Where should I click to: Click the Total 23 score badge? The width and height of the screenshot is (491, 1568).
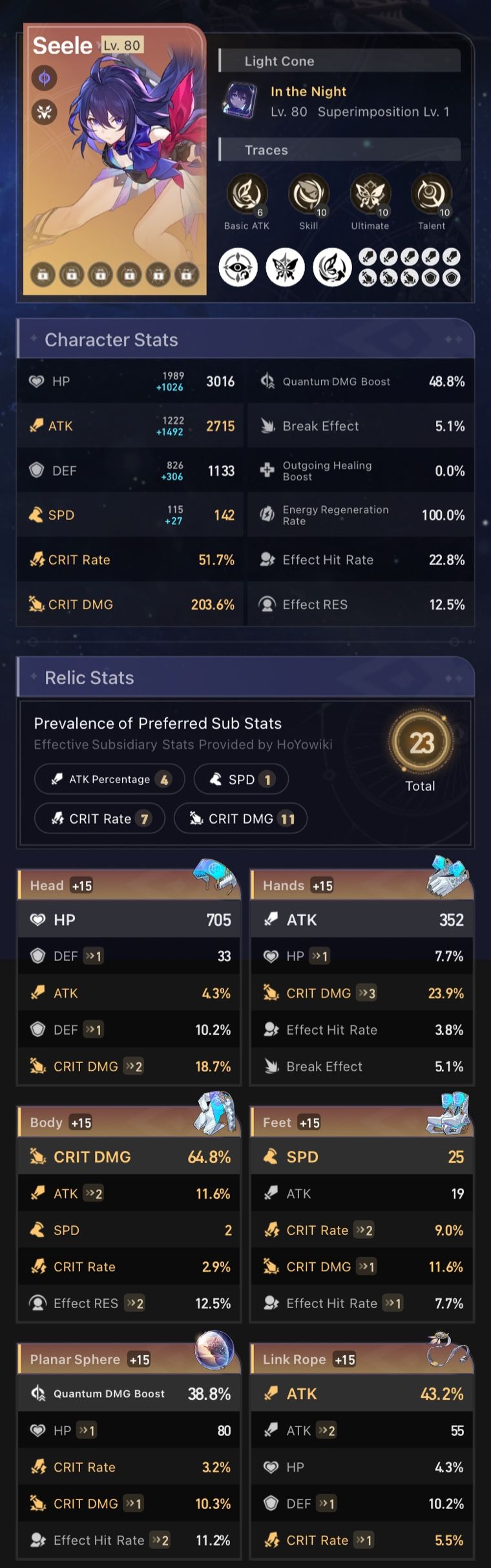tap(421, 744)
